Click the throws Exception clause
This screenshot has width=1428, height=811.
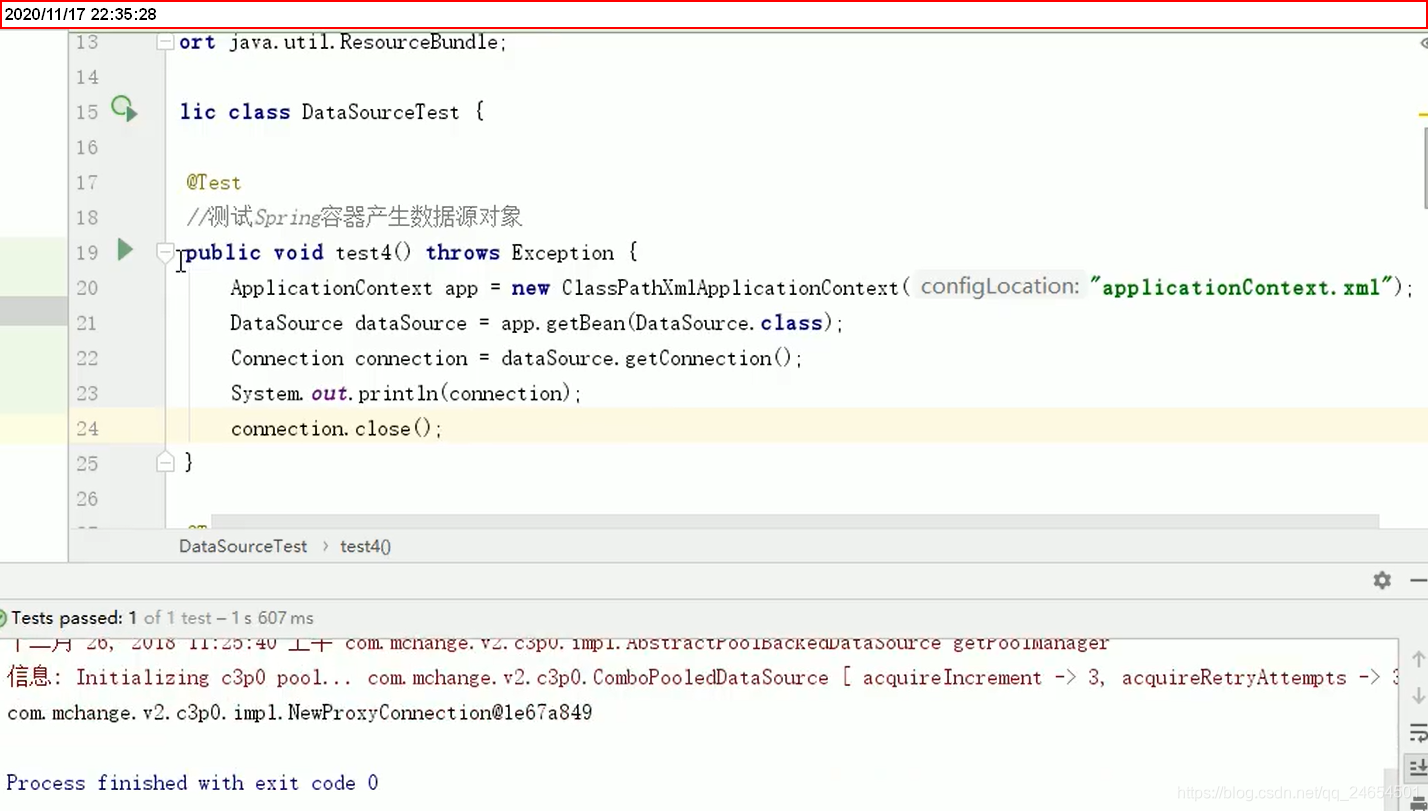520,253
